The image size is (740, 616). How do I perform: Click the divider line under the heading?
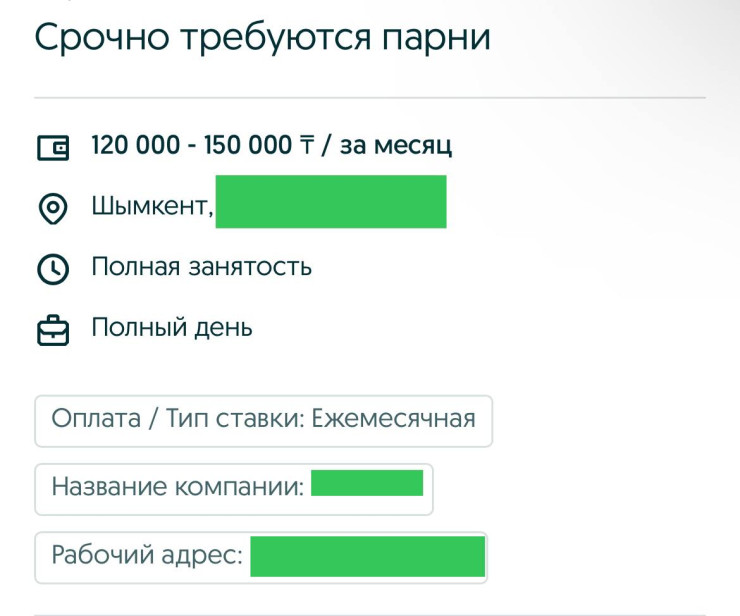370,98
